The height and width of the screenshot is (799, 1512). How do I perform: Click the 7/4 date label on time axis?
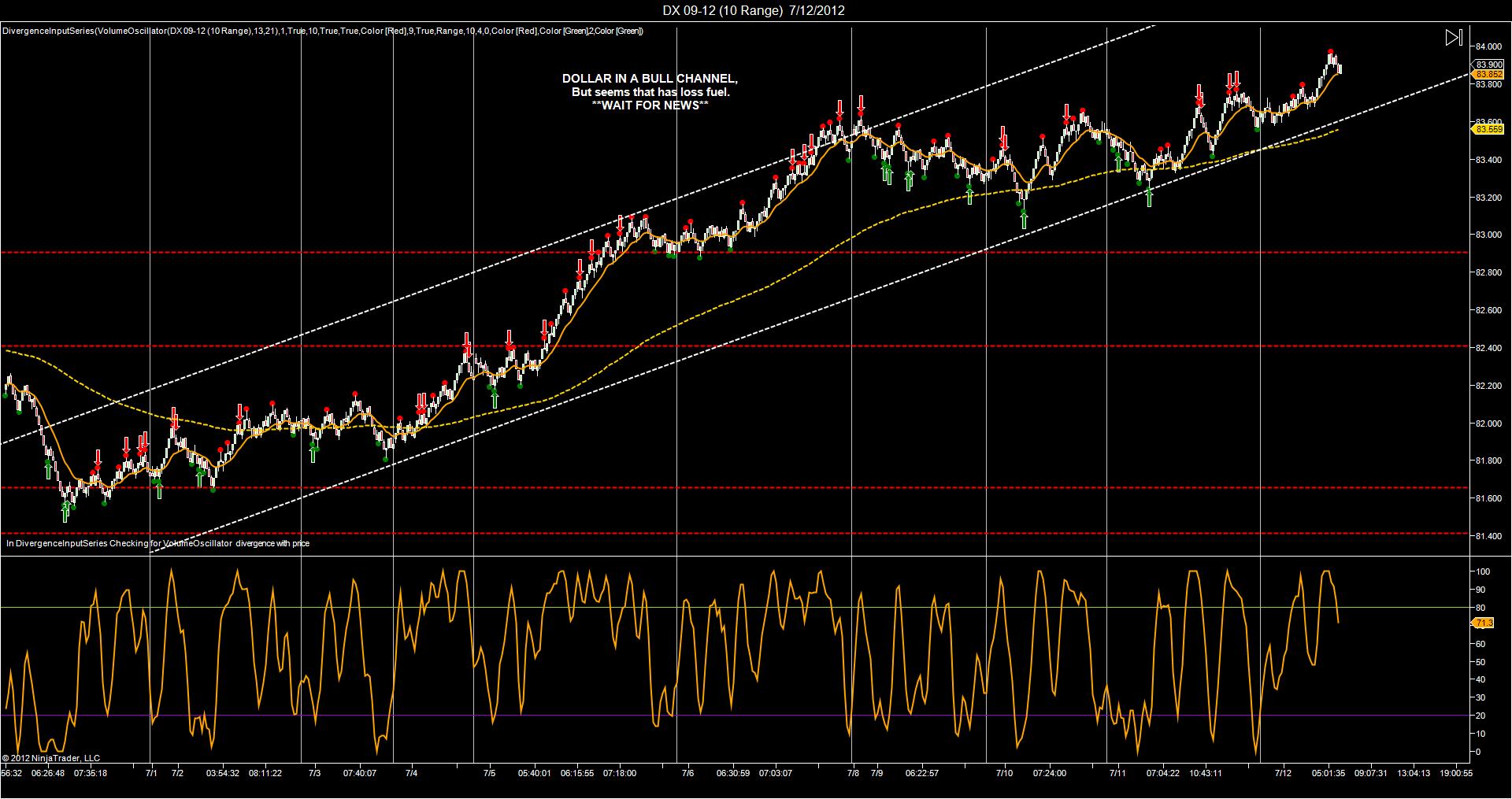click(x=411, y=773)
